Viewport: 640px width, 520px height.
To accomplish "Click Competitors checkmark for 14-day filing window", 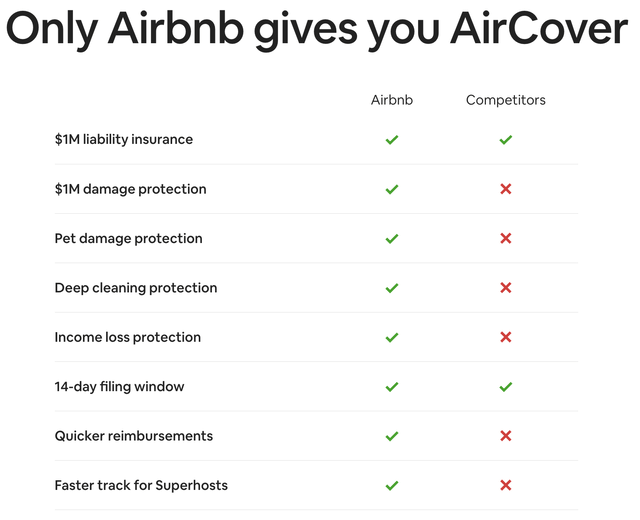I will (505, 387).
